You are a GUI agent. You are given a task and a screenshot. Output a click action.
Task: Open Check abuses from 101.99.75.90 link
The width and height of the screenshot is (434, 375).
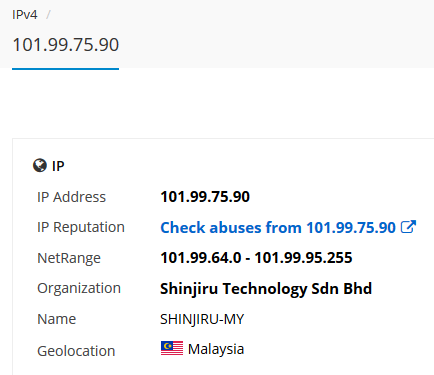pos(278,228)
